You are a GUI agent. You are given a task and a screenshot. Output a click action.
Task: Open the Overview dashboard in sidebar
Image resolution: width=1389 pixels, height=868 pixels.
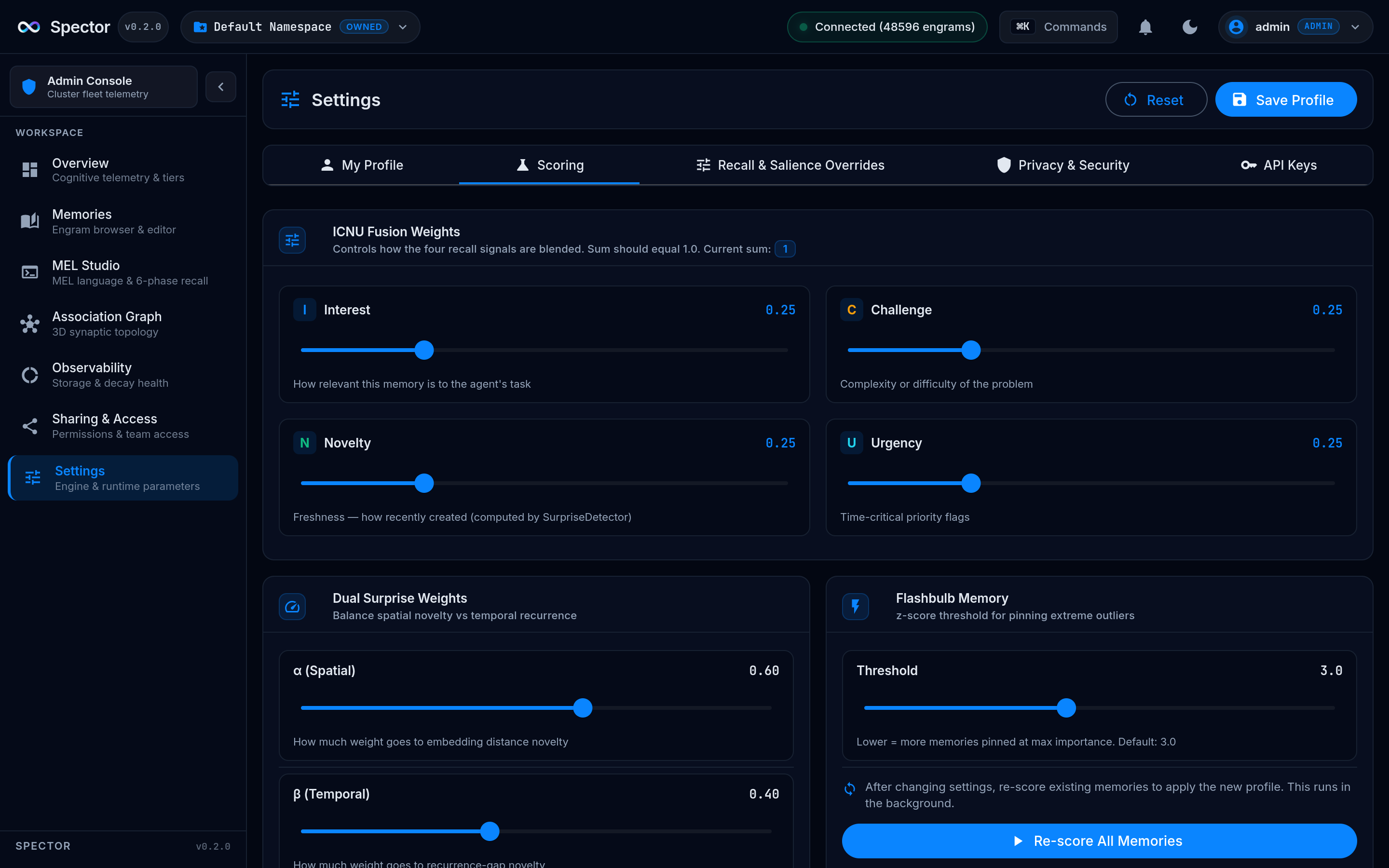[123, 170]
